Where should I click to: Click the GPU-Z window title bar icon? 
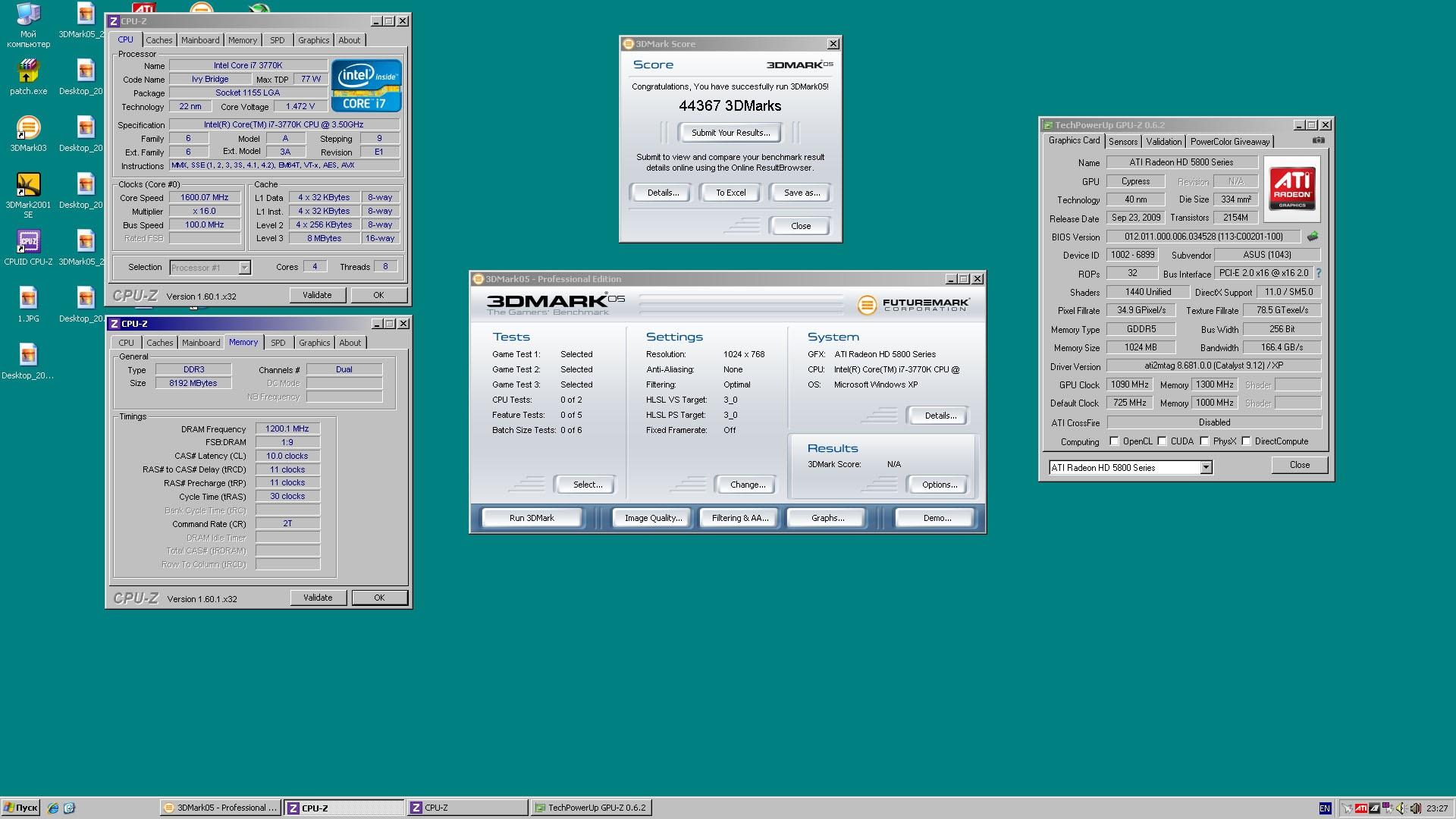1048,125
